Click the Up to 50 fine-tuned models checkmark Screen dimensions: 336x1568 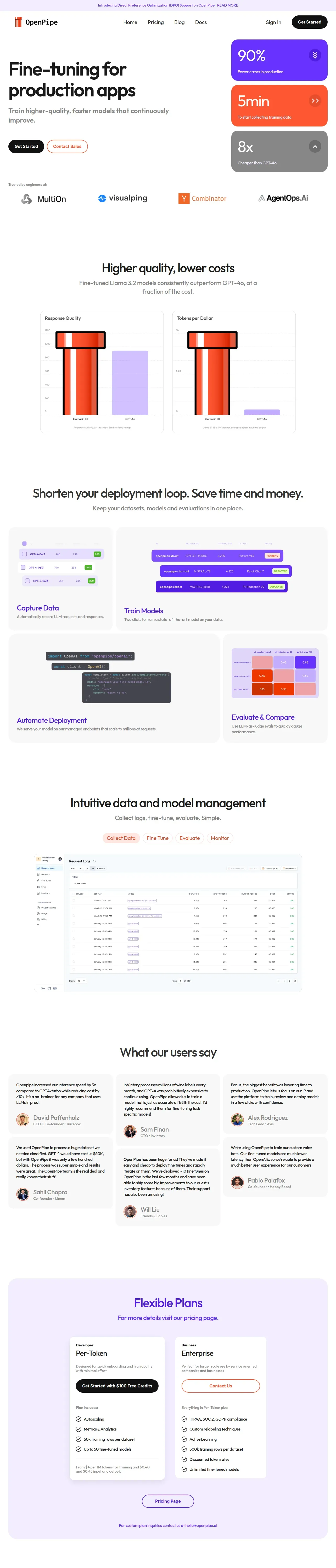click(79, 1449)
